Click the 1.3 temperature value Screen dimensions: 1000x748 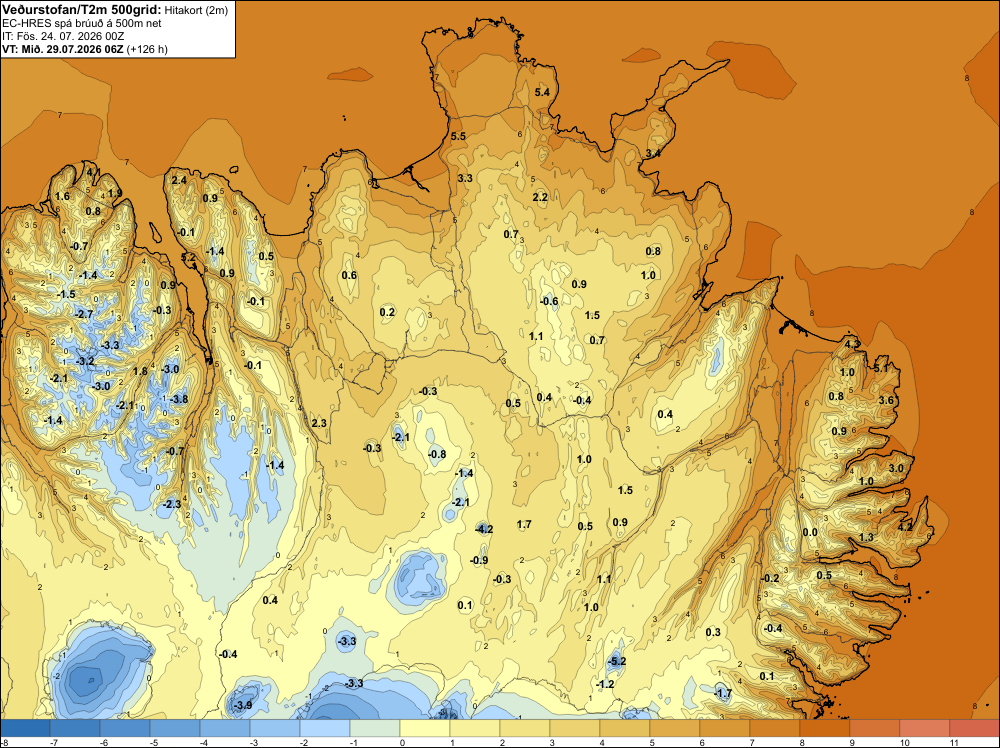[866, 538]
